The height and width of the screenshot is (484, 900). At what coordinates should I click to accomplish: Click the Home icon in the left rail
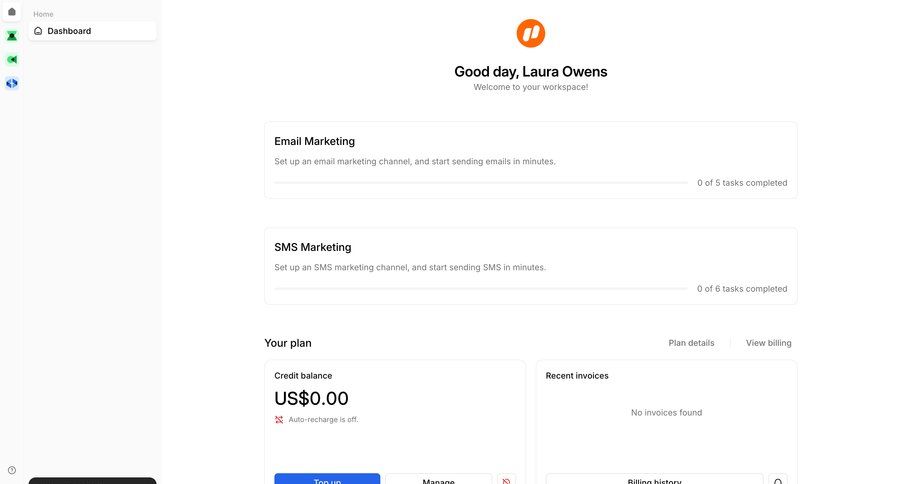pos(12,11)
